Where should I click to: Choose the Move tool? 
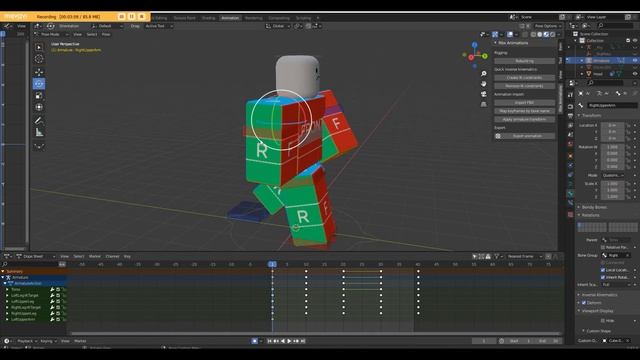click(39, 72)
